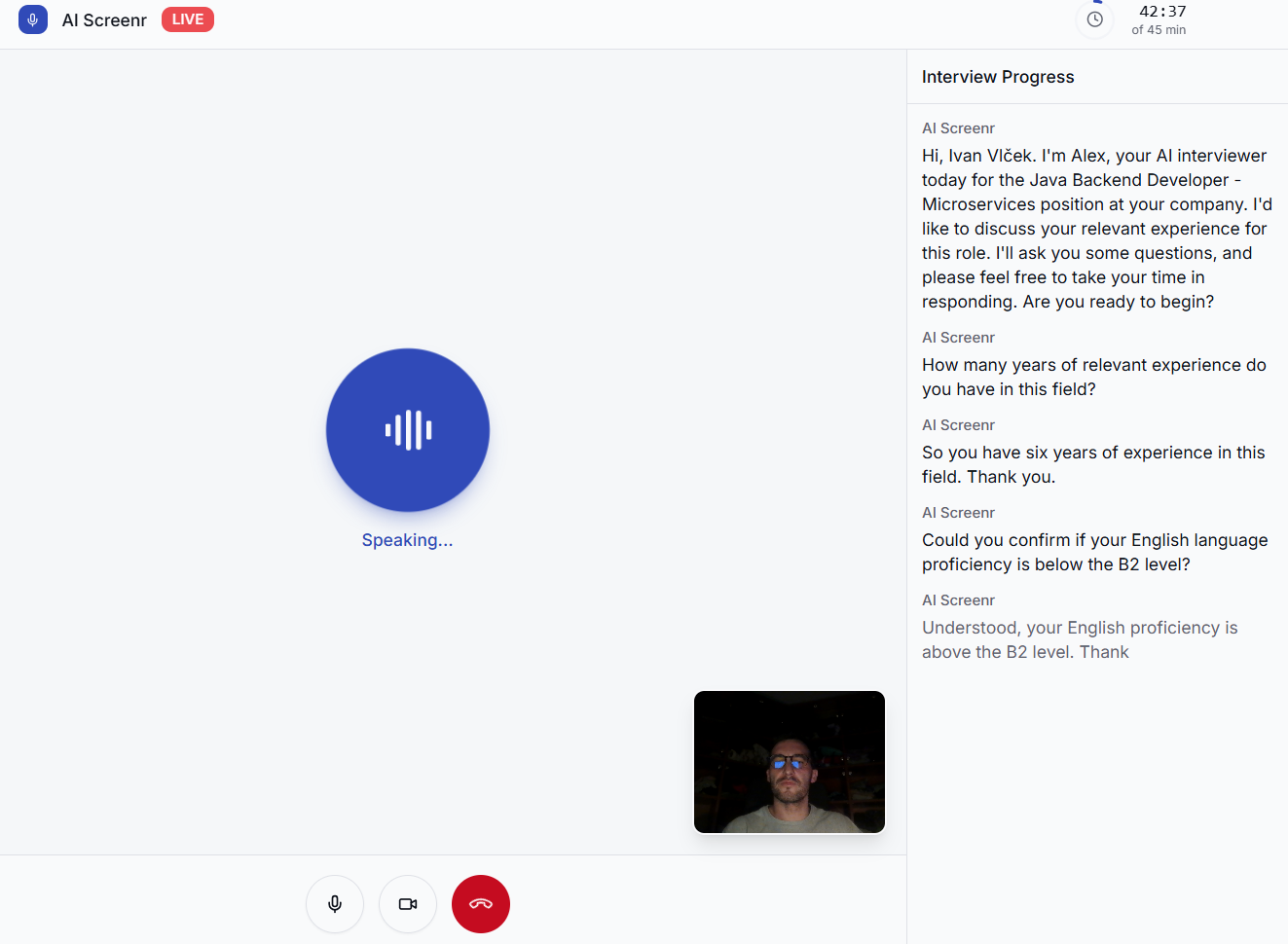
Task: Select the AI Screenr label in the header
Action: [x=104, y=18]
